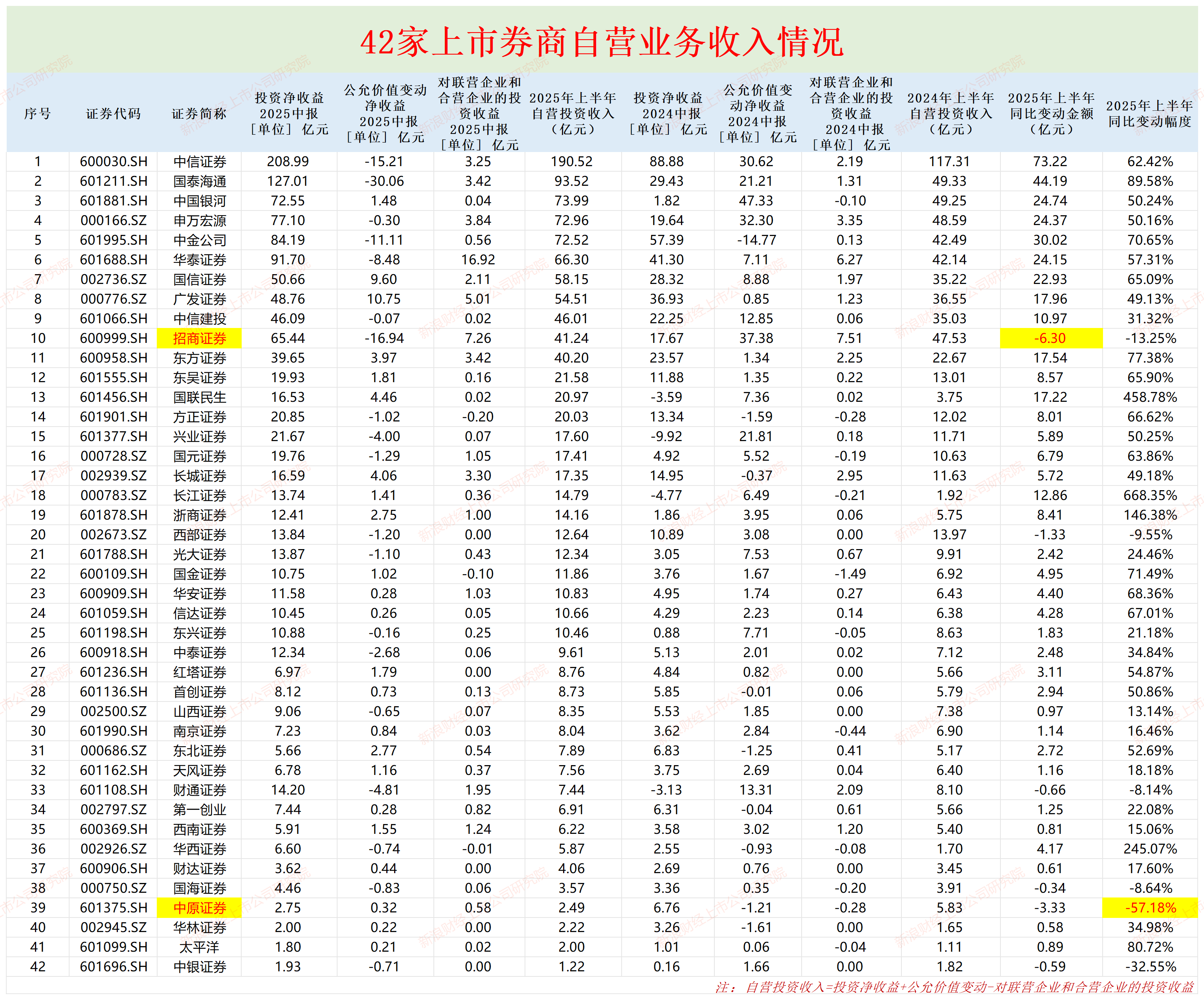Select the 证券代码 column header
1204x1000 pixels.
112,113
